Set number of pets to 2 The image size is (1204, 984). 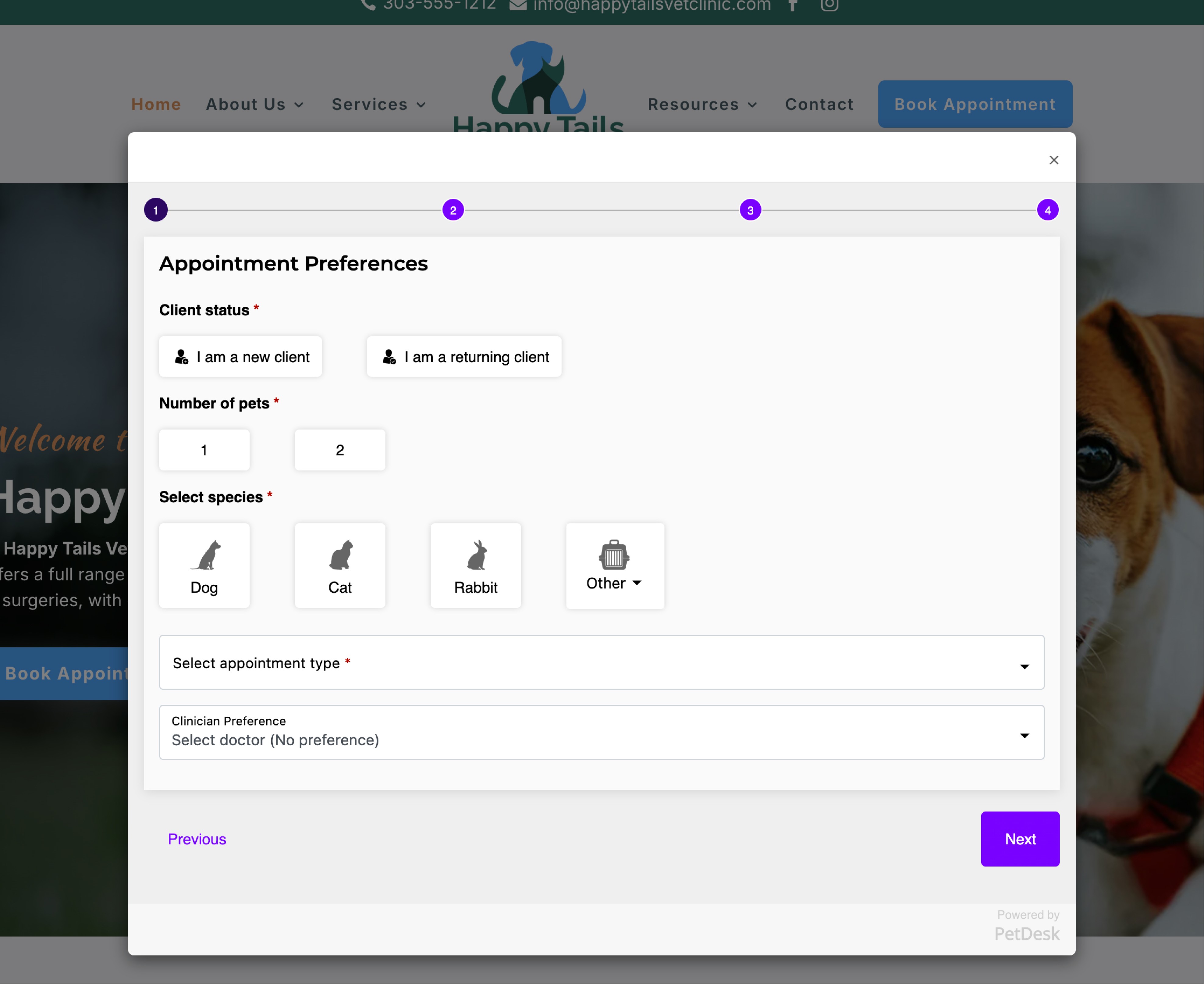click(340, 450)
